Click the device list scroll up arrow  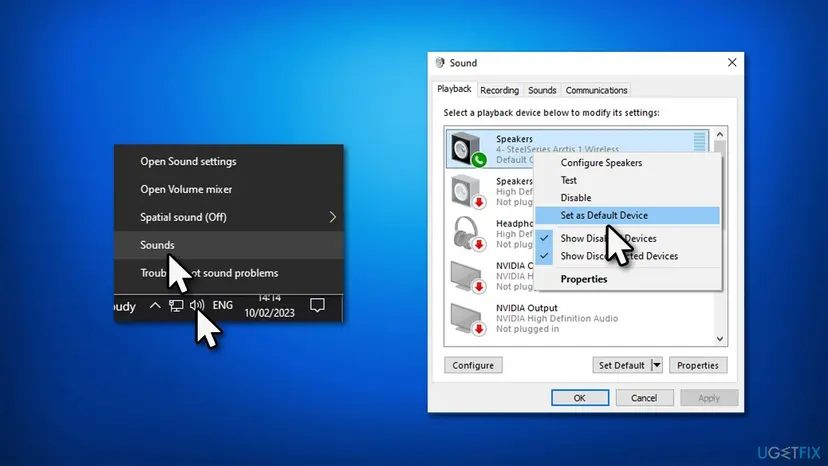pos(720,134)
